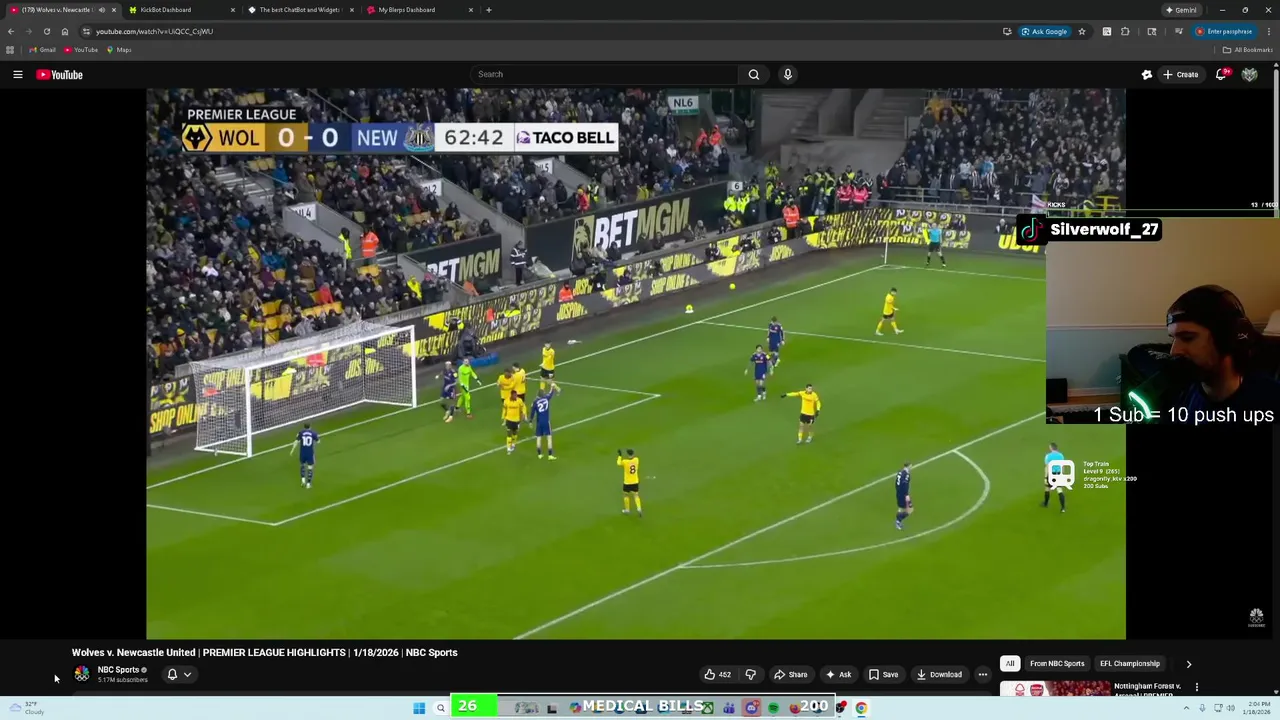Viewport: 1280px width, 720px height.
Task: Switch to the best ChatBot and Widgets tab
Action: [x=300, y=10]
